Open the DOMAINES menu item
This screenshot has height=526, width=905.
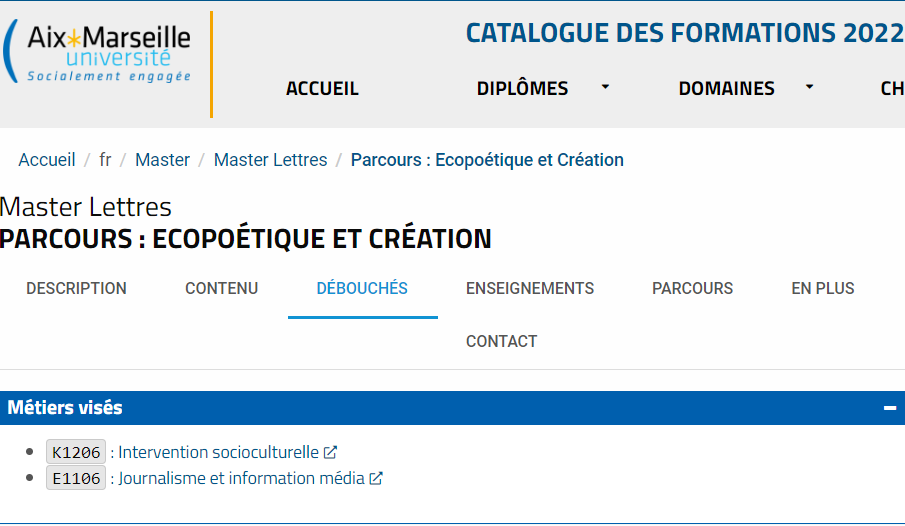(726, 88)
